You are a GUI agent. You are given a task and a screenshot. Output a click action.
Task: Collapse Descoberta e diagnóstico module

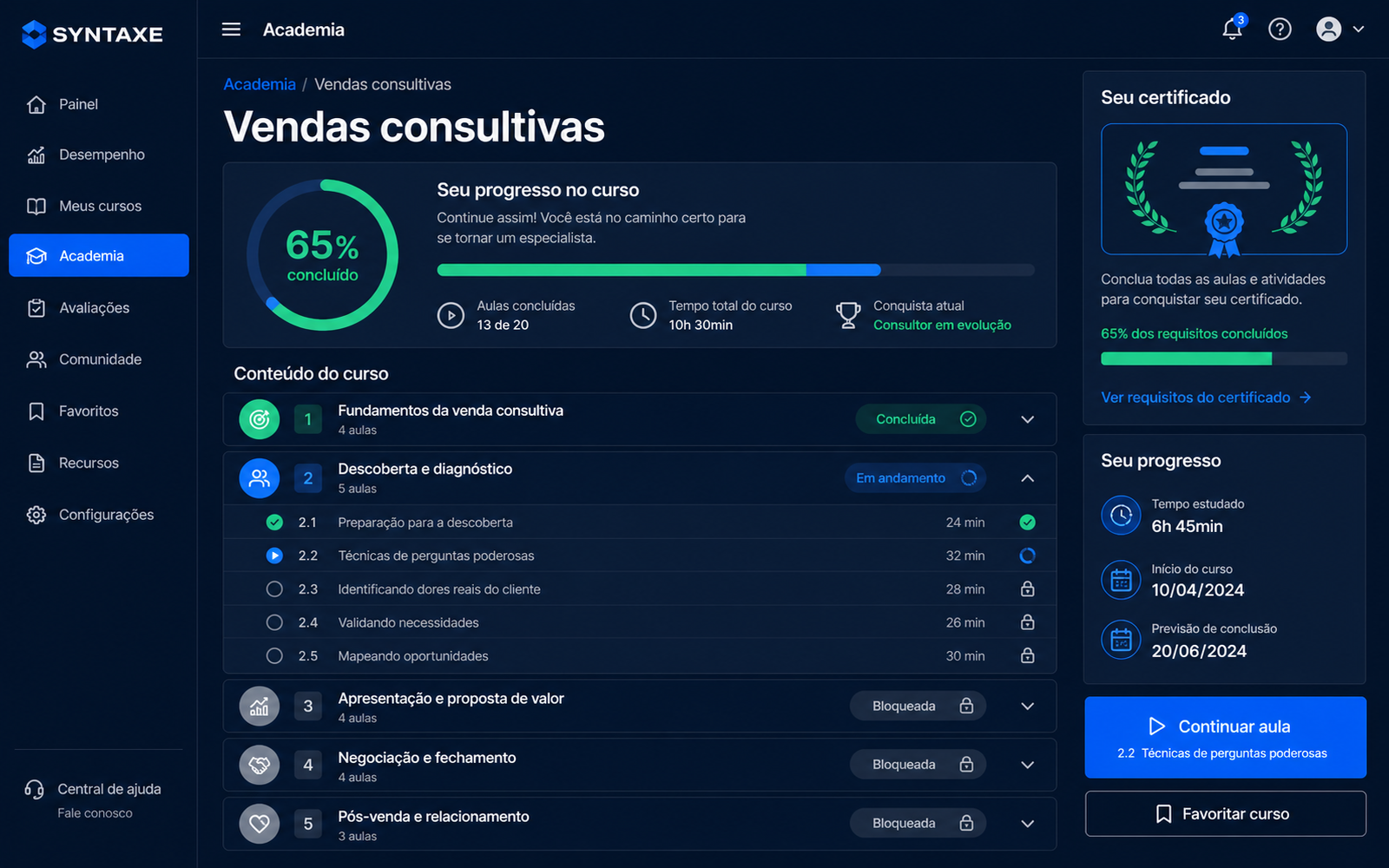click(1028, 478)
